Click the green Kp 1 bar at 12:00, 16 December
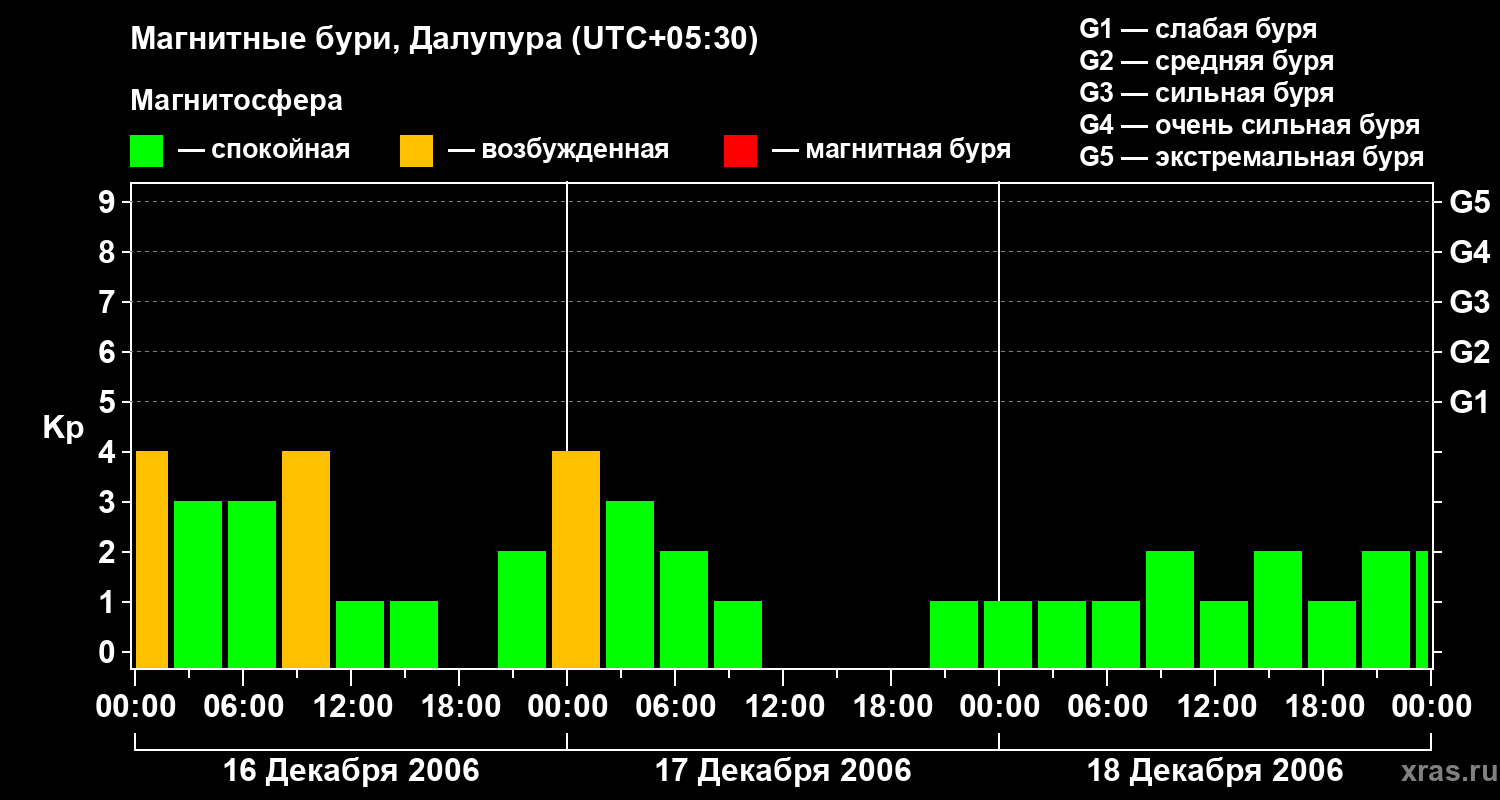The width and height of the screenshot is (1500, 800). 360,635
